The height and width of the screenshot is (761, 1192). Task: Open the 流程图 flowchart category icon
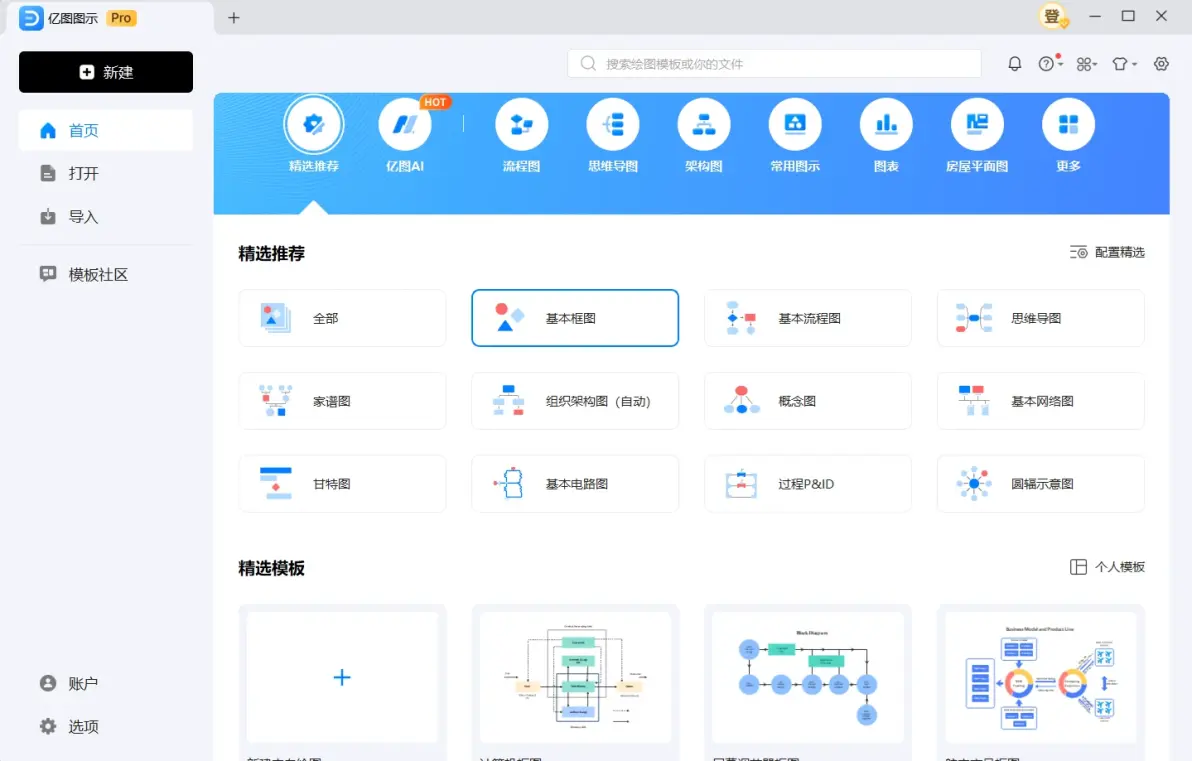coord(521,125)
